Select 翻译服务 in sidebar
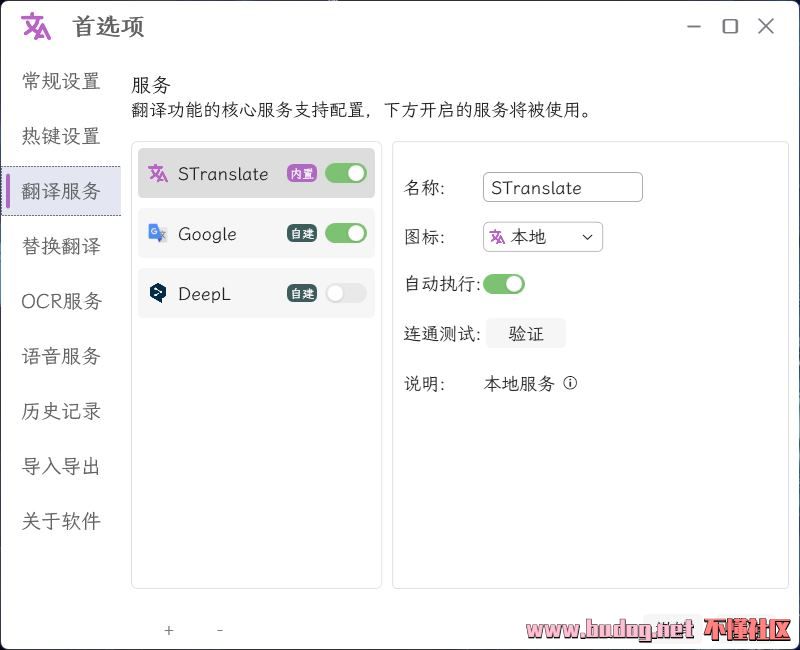Viewport: 800px width, 650px height. point(61,191)
